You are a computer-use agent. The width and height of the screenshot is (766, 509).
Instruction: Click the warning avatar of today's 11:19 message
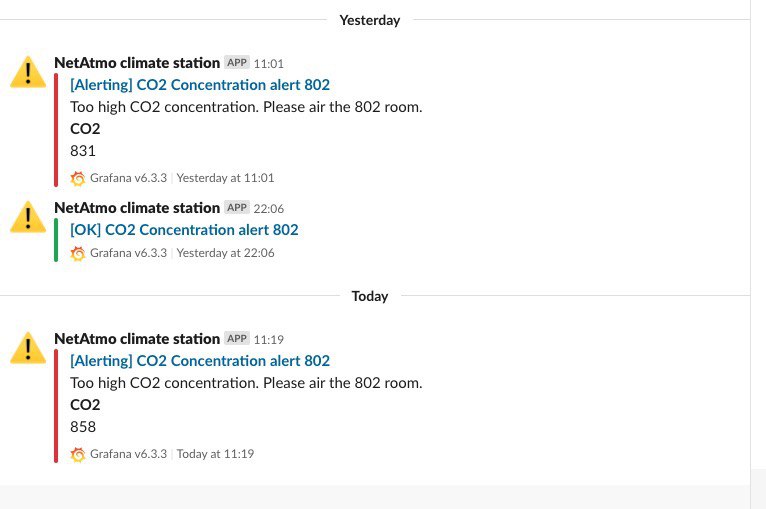pyautogui.click(x=28, y=348)
